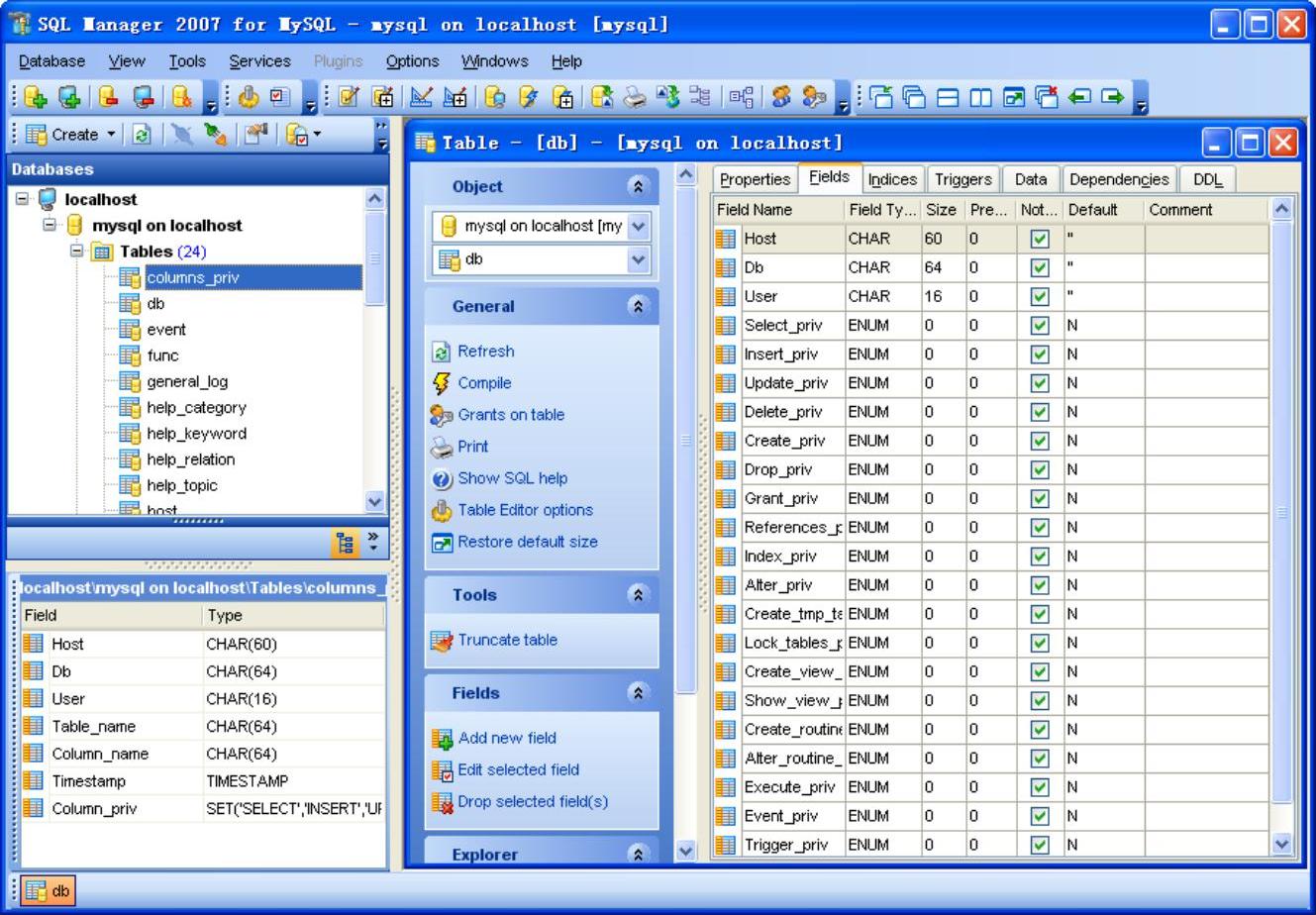1316x915 pixels.
Task: Collapse the localhost tree node
Action: click(23, 199)
